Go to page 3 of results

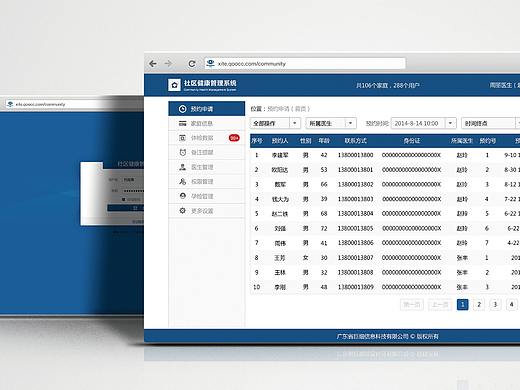(495, 304)
